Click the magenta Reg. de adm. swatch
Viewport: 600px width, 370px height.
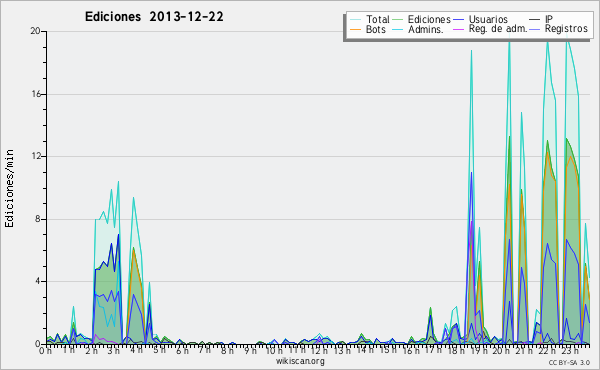pos(458,29)
